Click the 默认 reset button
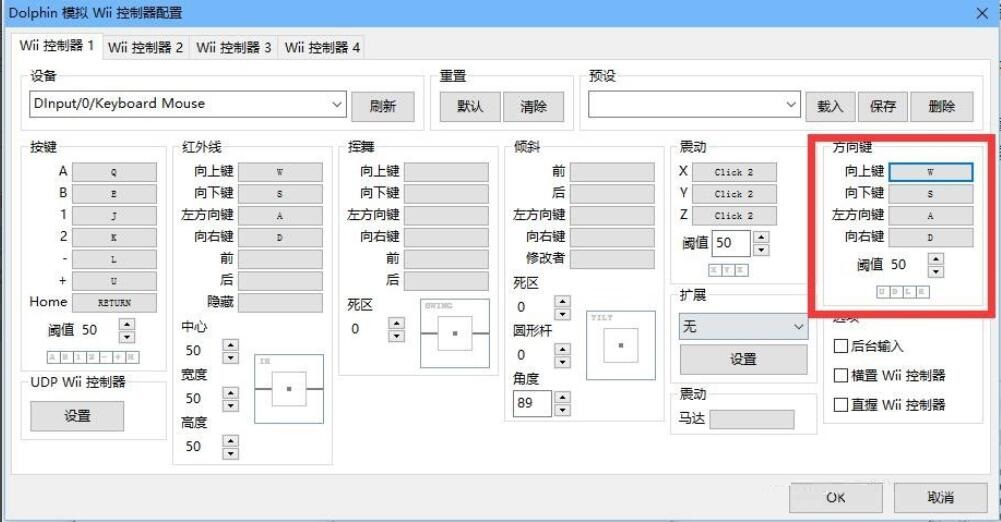This screenshot has height=522, width=1001. (x=470, y=107)
